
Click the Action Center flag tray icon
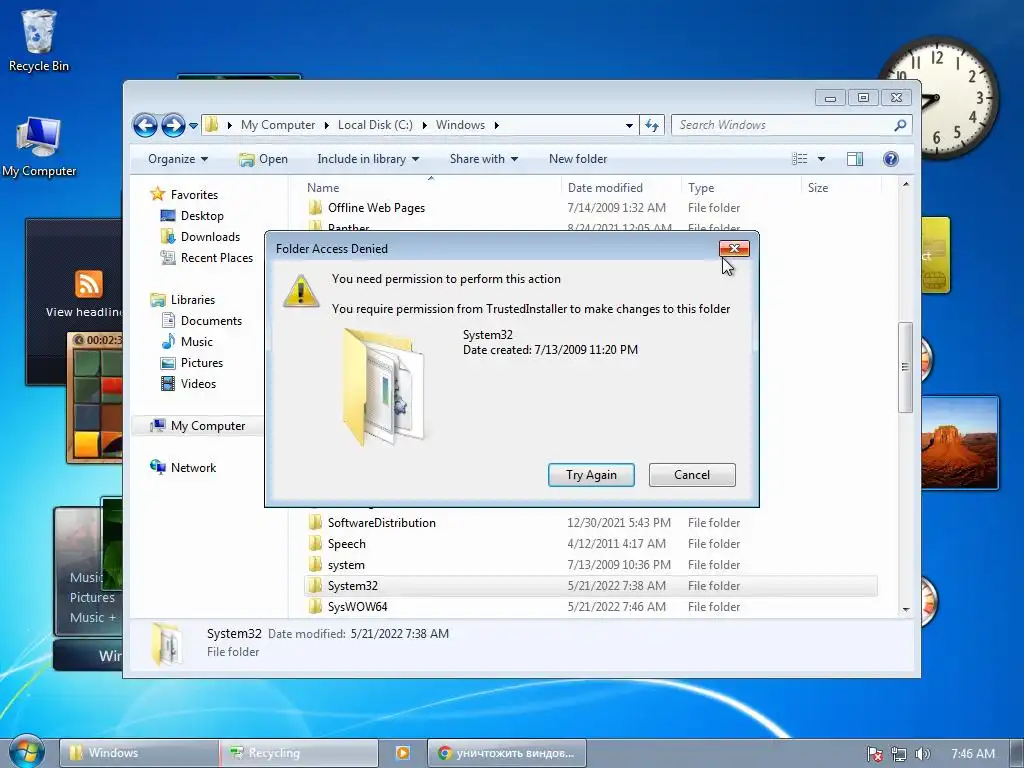click(x=874, y=754)
